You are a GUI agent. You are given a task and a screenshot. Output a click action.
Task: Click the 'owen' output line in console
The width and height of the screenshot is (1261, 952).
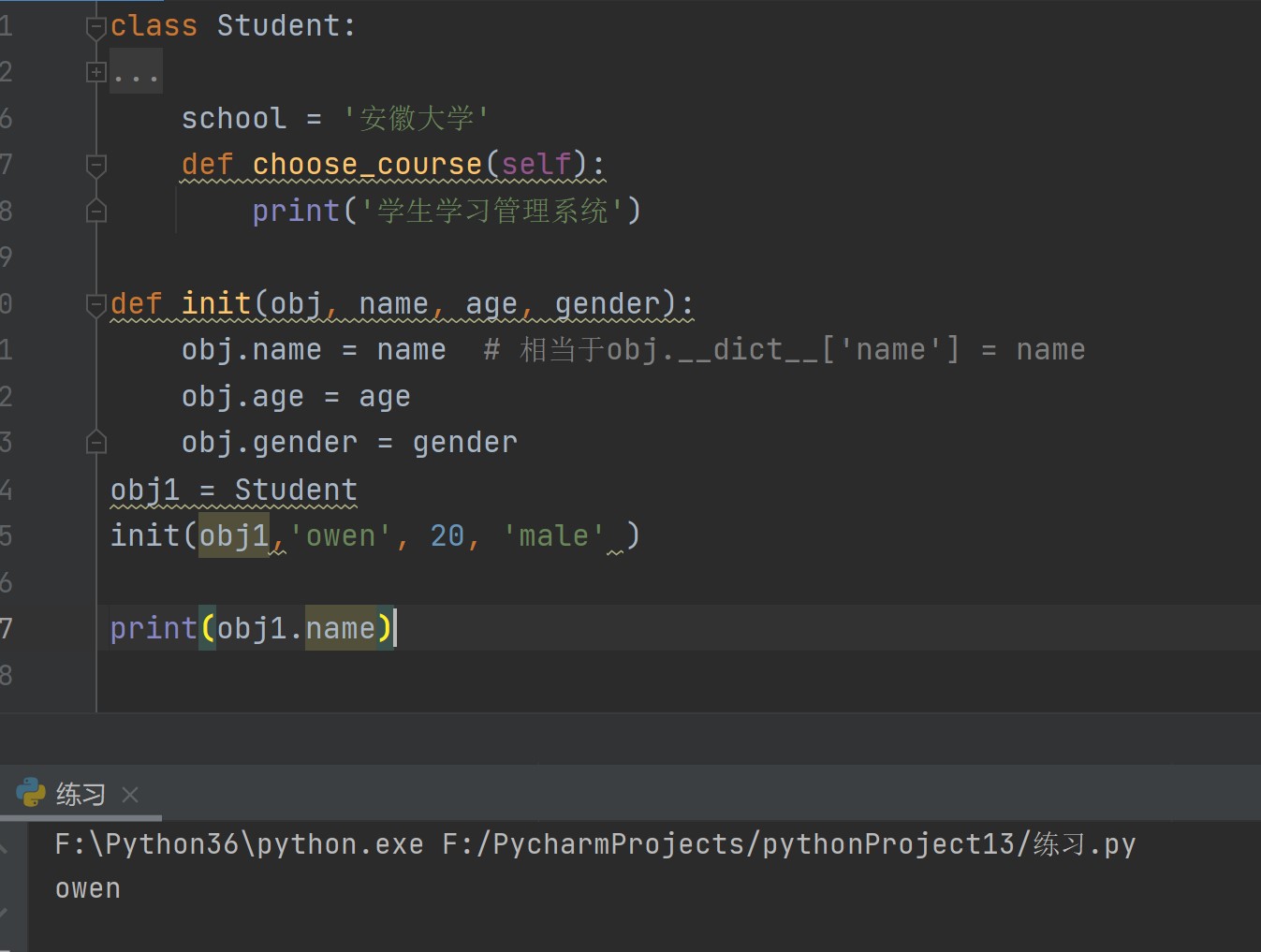pyautogui.click(x=88, y=888)
